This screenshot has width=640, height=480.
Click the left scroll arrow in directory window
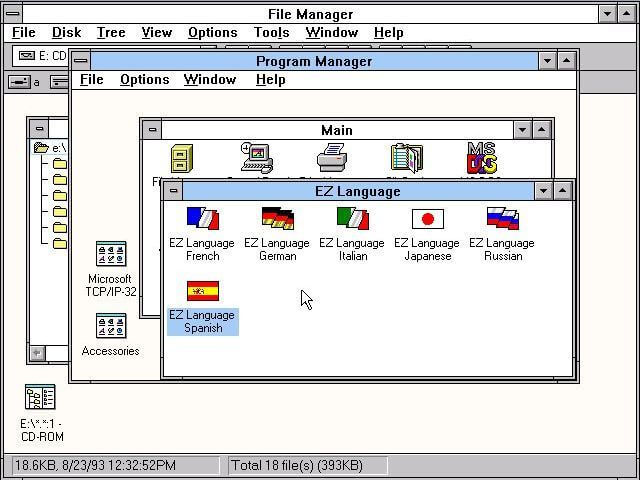38,353
